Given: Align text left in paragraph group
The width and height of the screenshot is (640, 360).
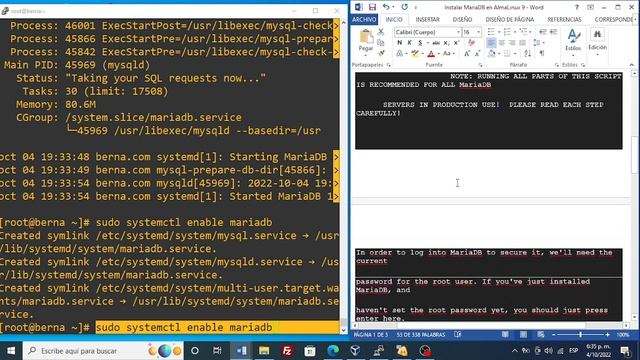Looking at the screenshot, I should [x=491, y=42].
